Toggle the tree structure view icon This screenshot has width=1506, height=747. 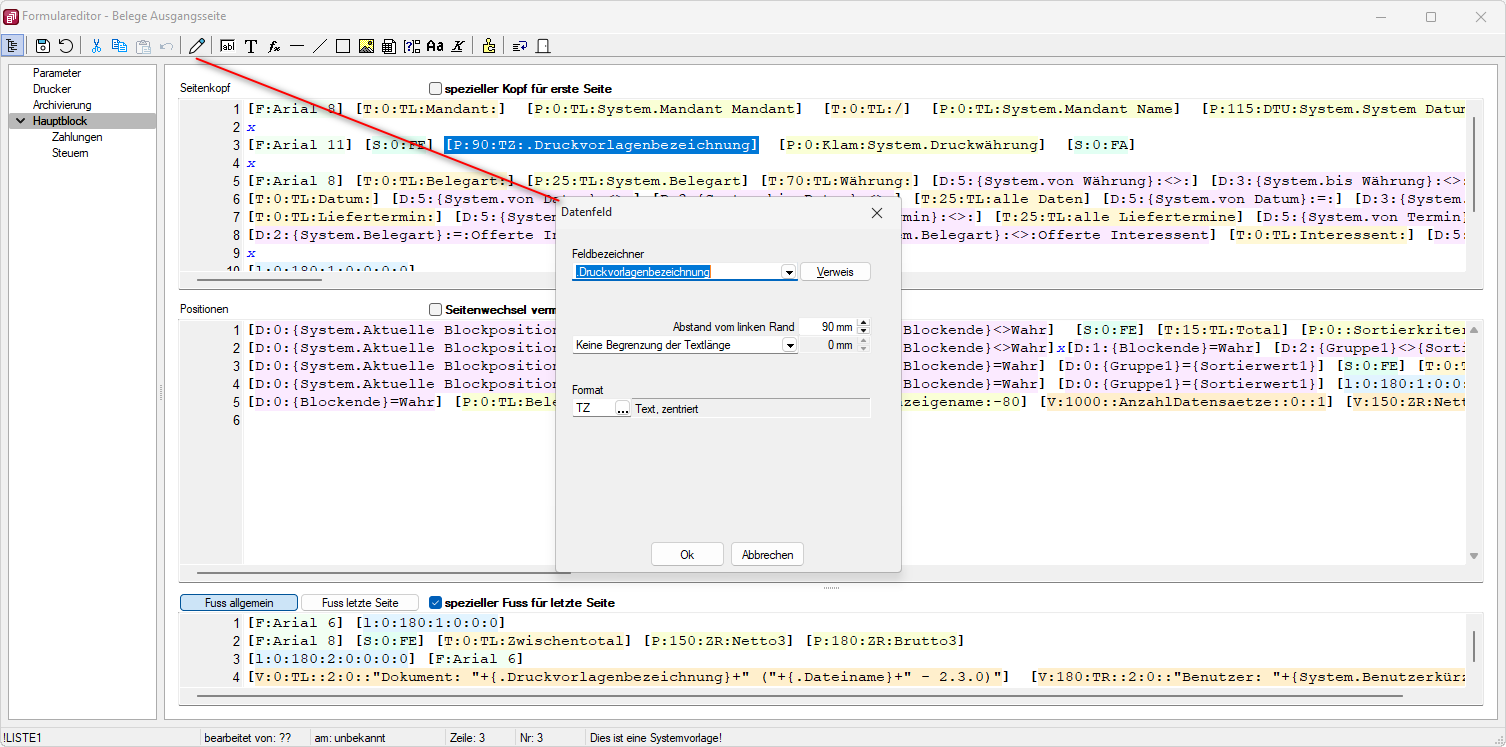pos(13,45)
